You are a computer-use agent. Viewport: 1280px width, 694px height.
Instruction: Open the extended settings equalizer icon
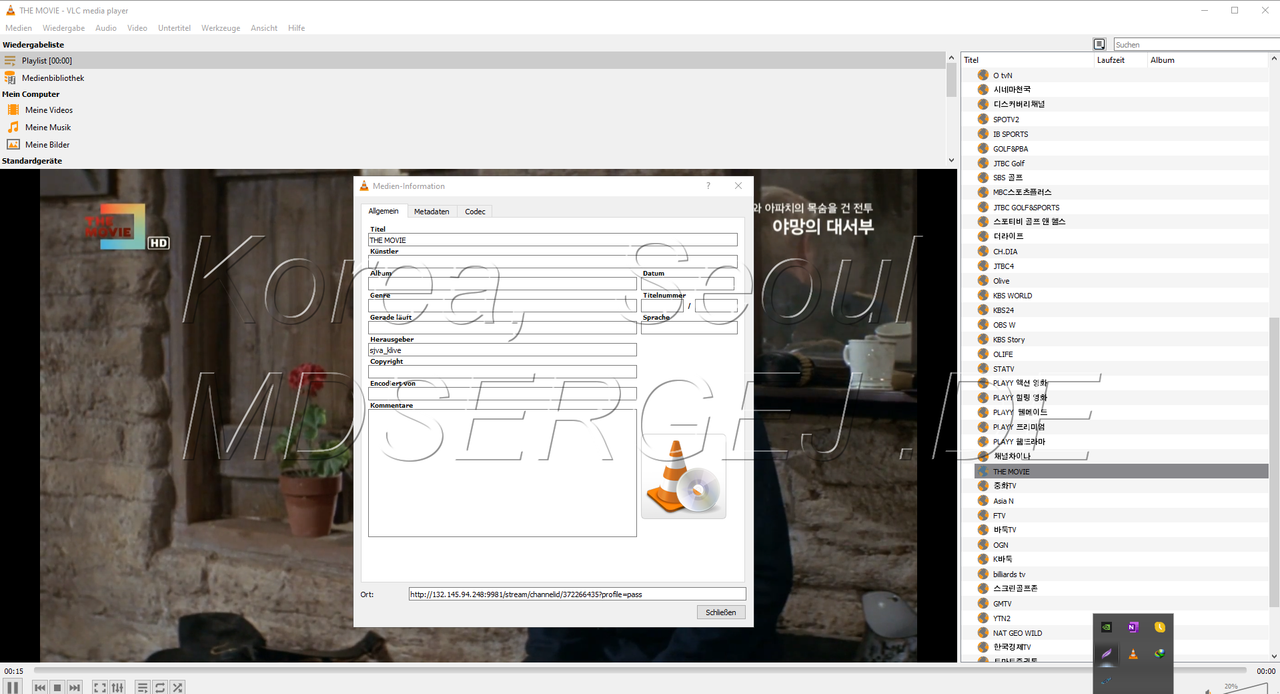pos(117,687)
